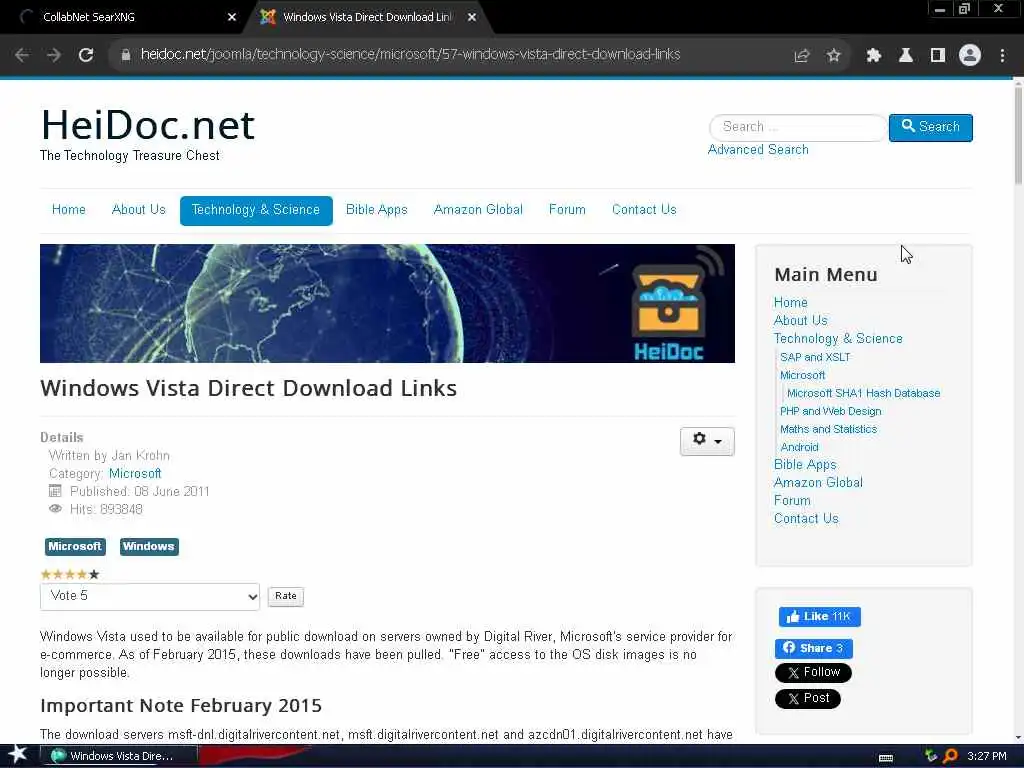Screen dimensions: 1024x768
Task: Click the 3:27 PM taskbar clock
Action: coord(987,756)
